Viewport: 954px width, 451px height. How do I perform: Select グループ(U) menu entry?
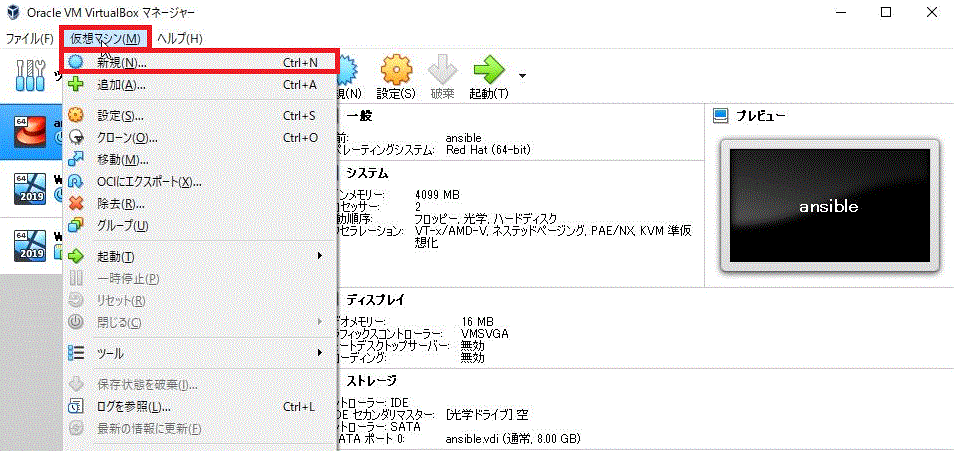coord(200,225)
